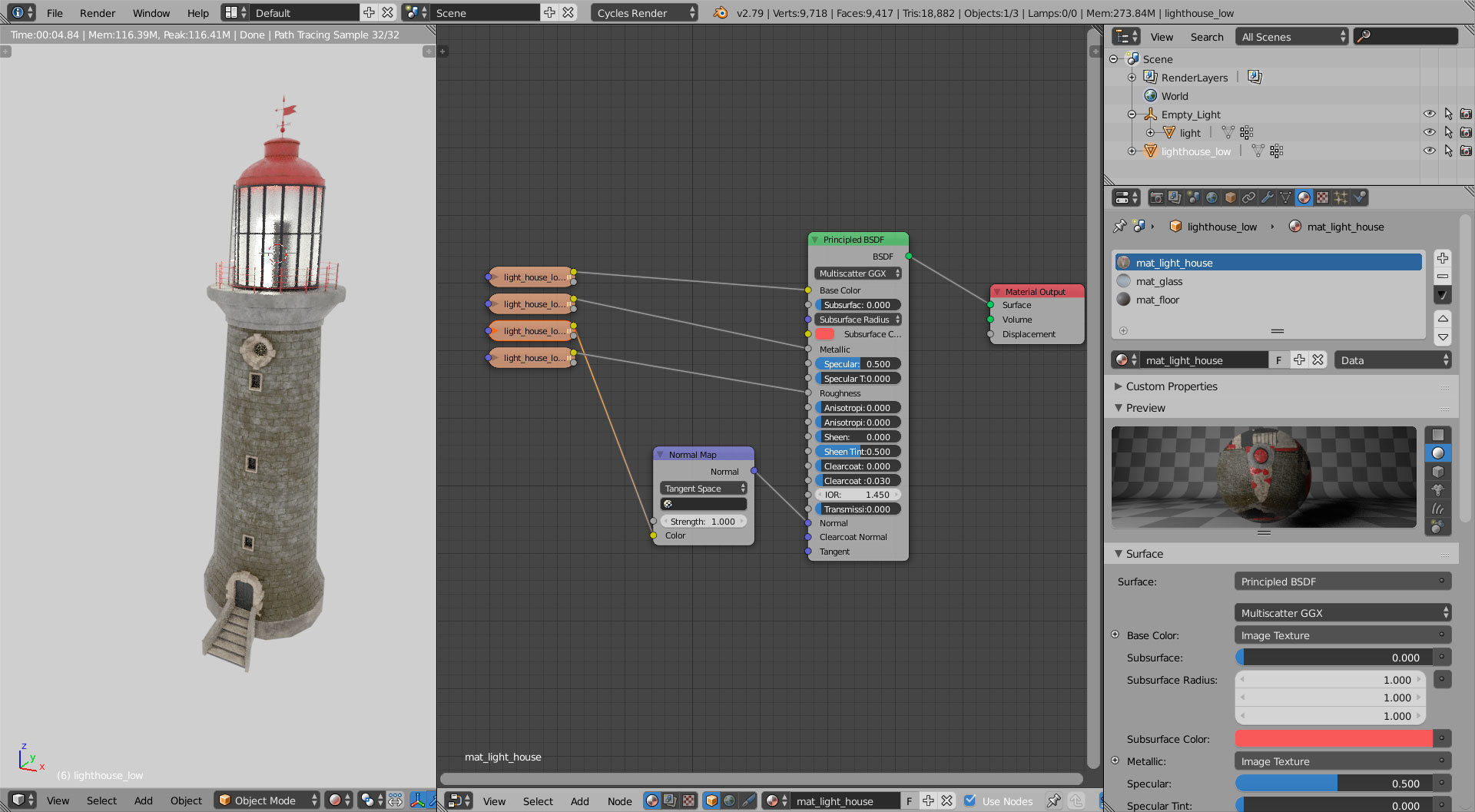Open the Texture properties tab (checker icon)
The image size is (1475, 812).
(x=1322, y=197)
